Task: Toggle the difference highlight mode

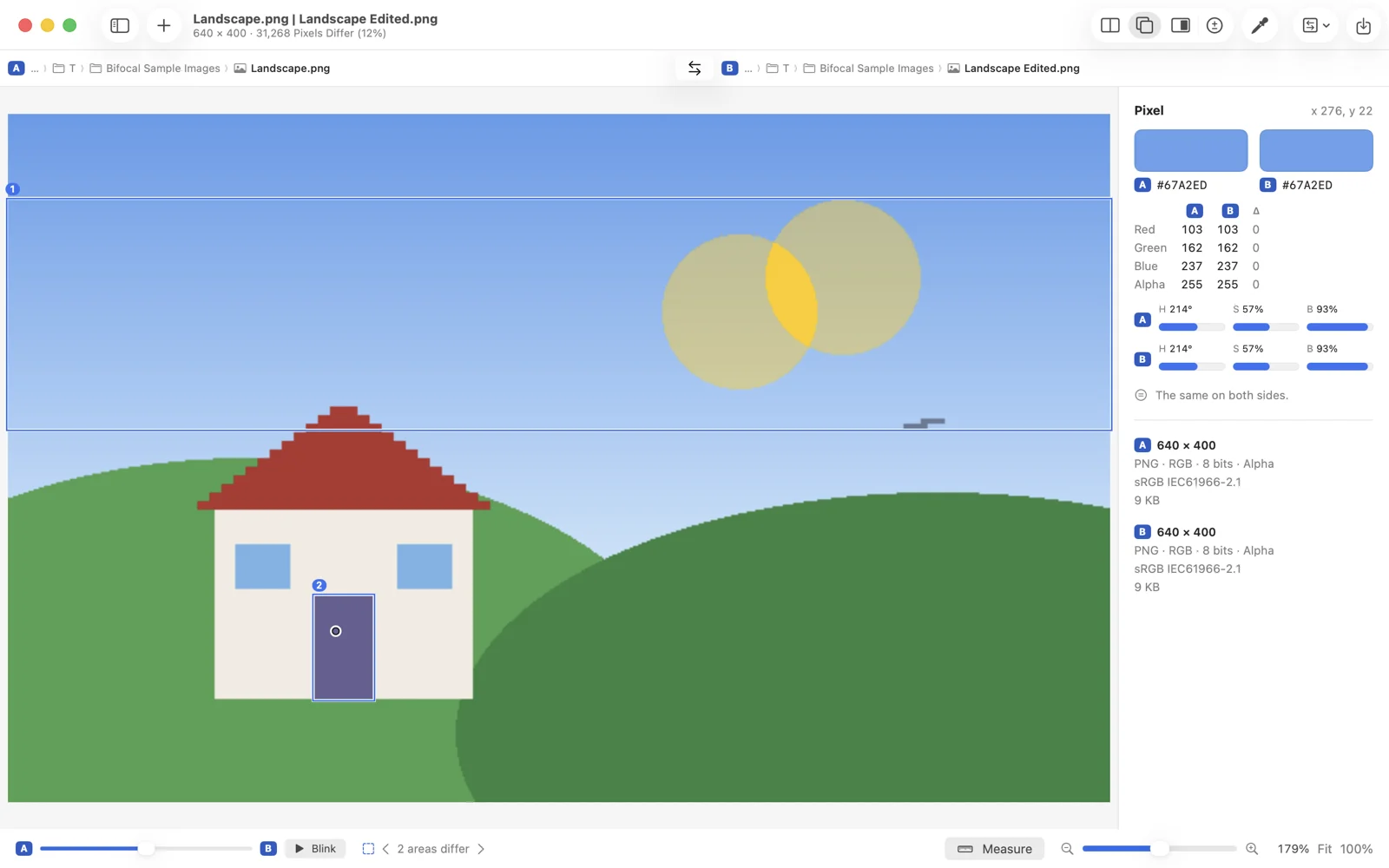Action: [x=1215, y=25]
